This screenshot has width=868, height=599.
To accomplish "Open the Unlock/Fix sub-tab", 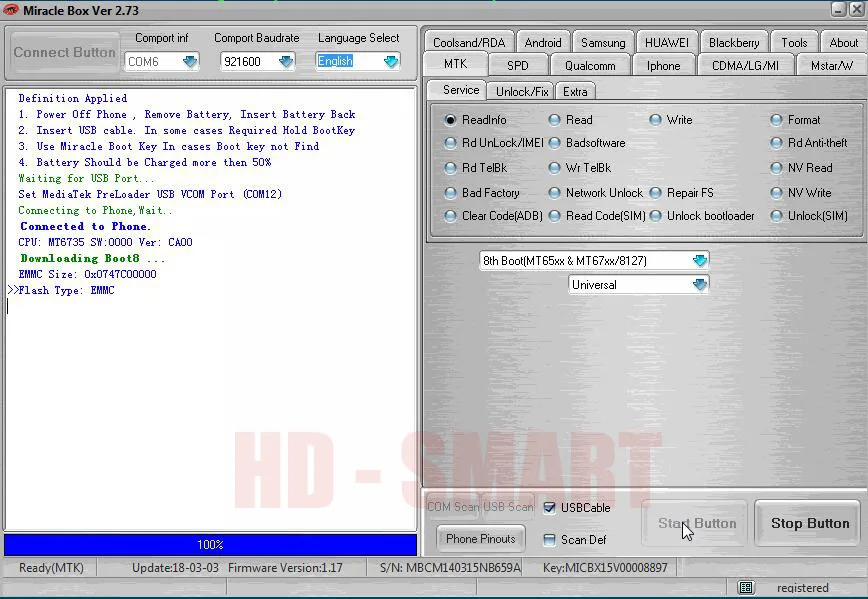I will point(522,91).
